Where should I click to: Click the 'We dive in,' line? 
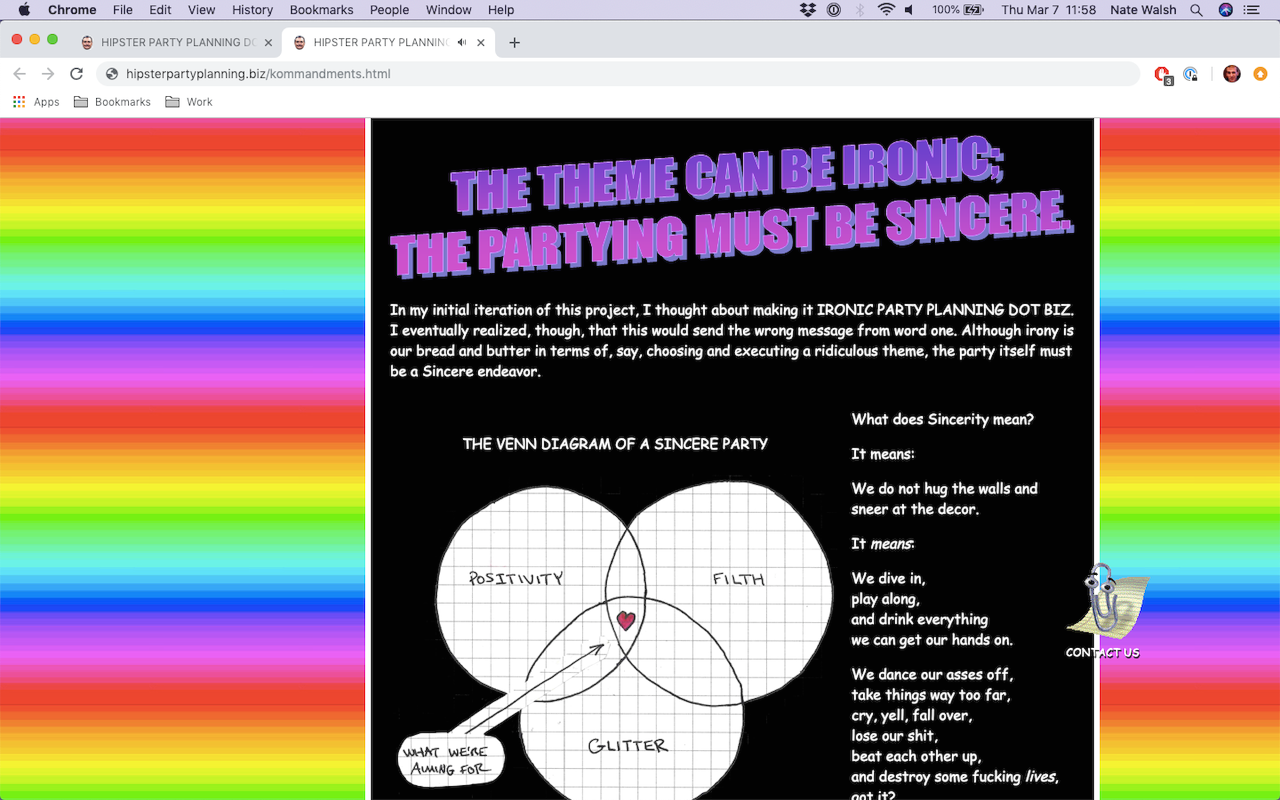pyautogui.click(x=888, y=579)
